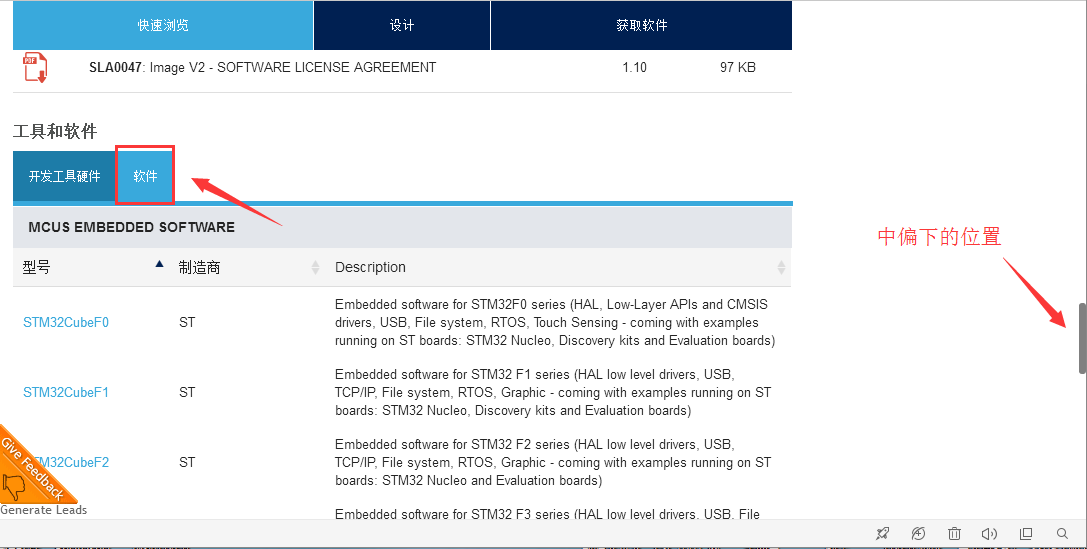
Task: Click the STM32F0 series description text
Action: tap(555, 322)
